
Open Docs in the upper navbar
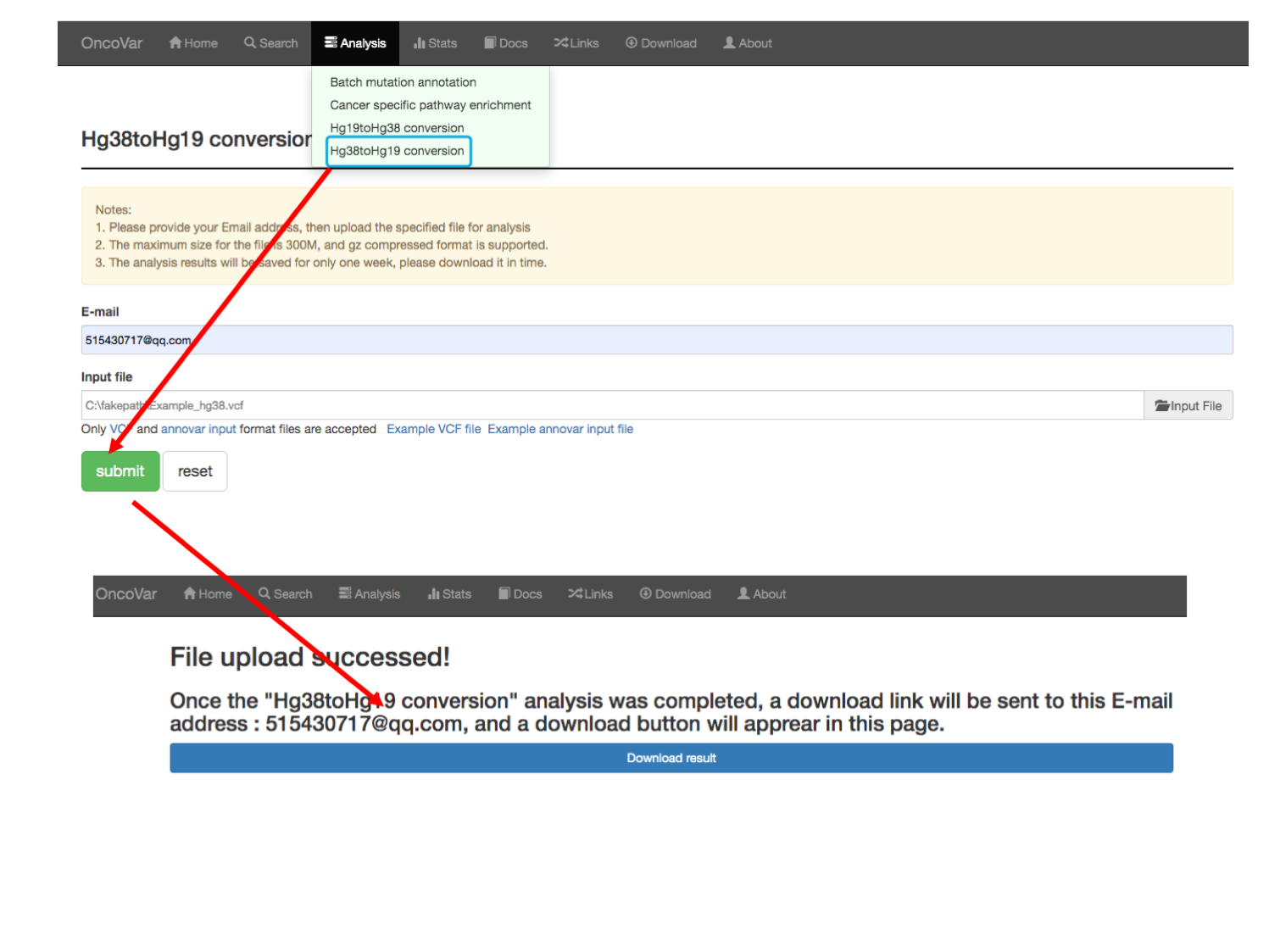(505, 43)
